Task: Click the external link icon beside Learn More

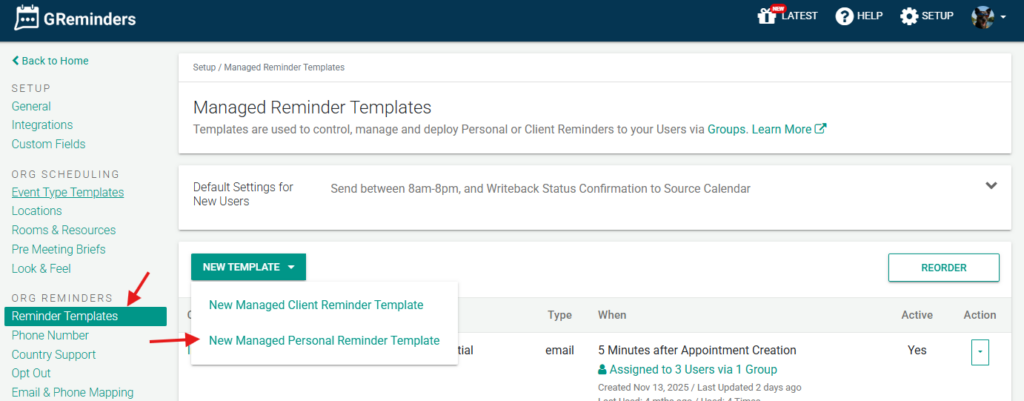Action: (821, 129)
